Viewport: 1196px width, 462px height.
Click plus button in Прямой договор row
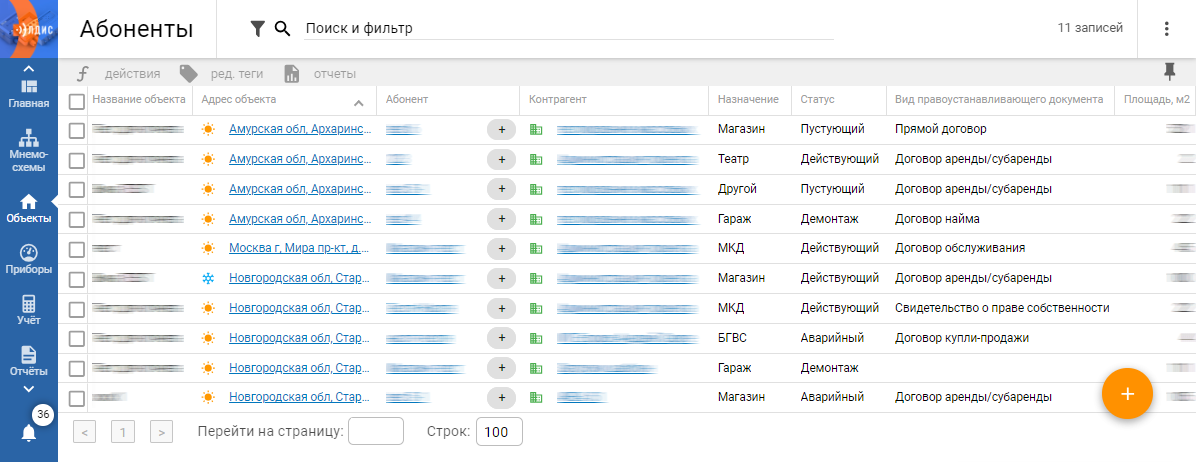pyautogui.click(x=502, y=130)
